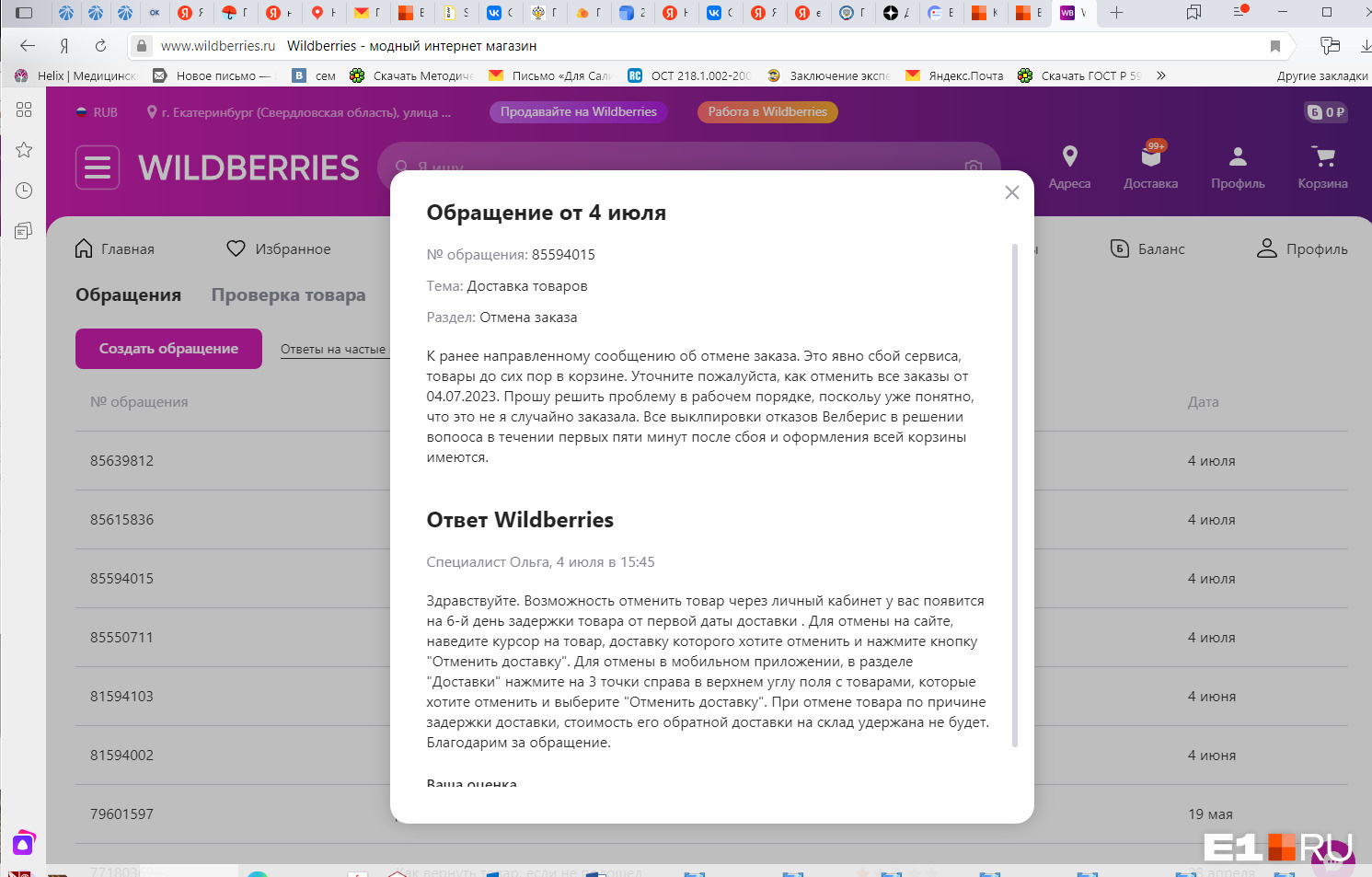The height and width of the screenshot is (877, 1372).
Task: Open the Wildberries hamburger menu
Action: pos(98,167)
